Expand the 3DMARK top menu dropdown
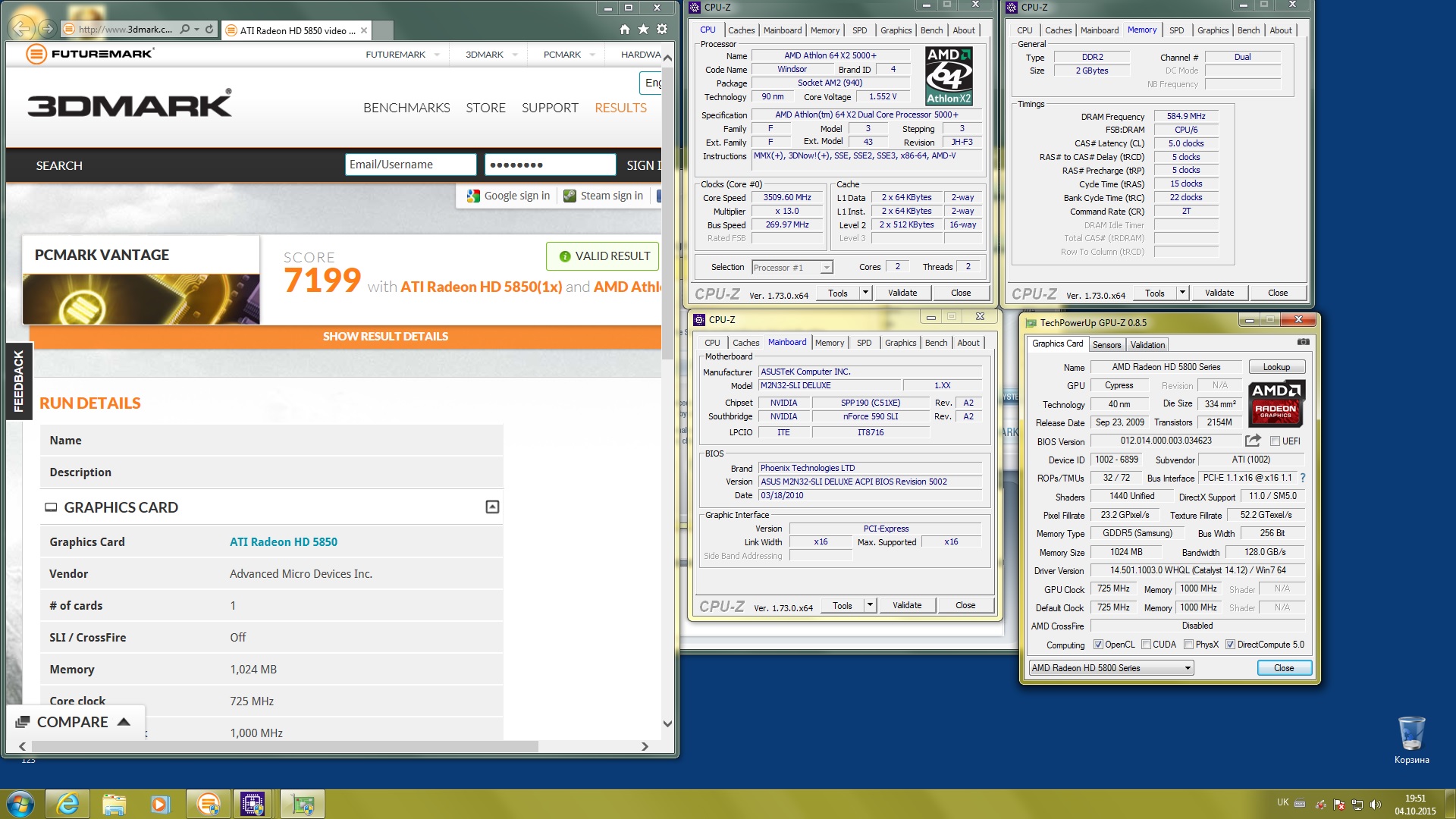1456x819 pixels. [515, 55]
